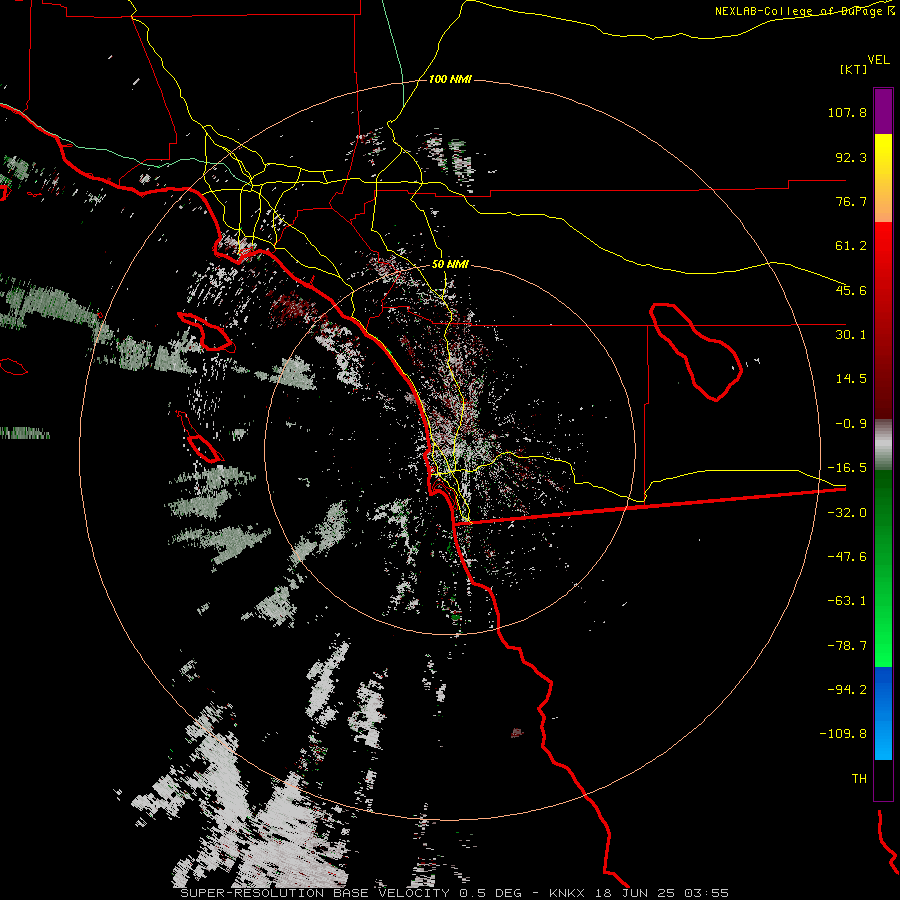Click the "100 NMI" range ring label
Screen dimensions: 900x900
tap(450, 79)
